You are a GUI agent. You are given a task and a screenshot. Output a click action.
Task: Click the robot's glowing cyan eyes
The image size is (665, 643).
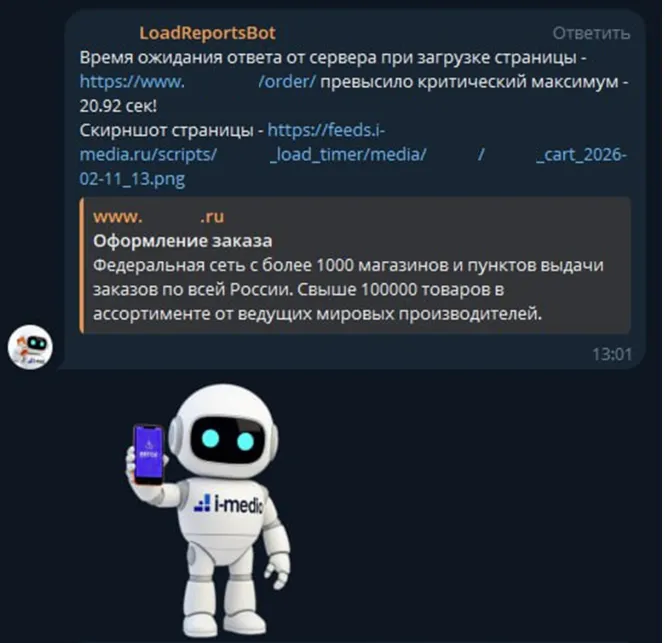click(228, 439)
